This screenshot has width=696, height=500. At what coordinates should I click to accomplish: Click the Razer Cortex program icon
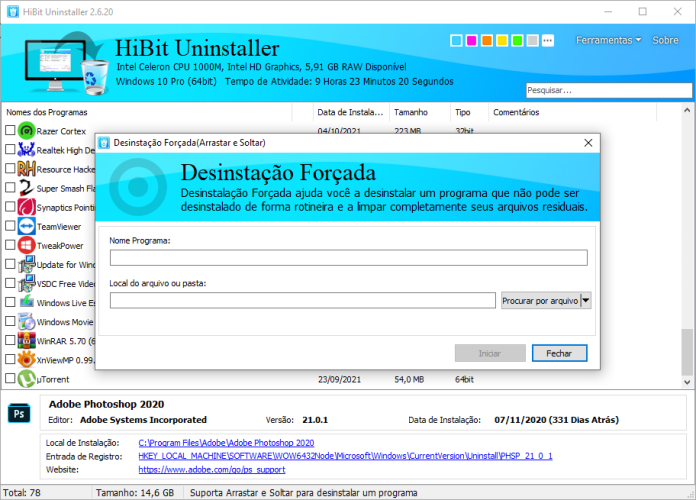tap(27, 131)
